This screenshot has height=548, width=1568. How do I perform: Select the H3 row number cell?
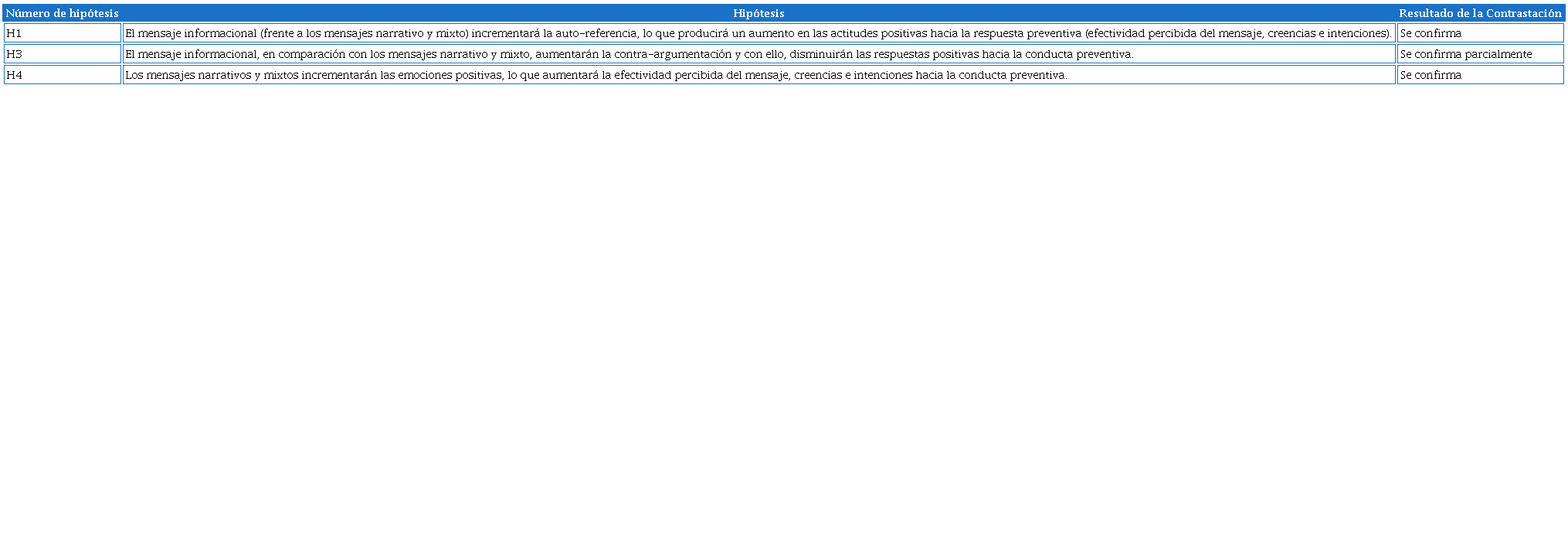pos(62,54)
